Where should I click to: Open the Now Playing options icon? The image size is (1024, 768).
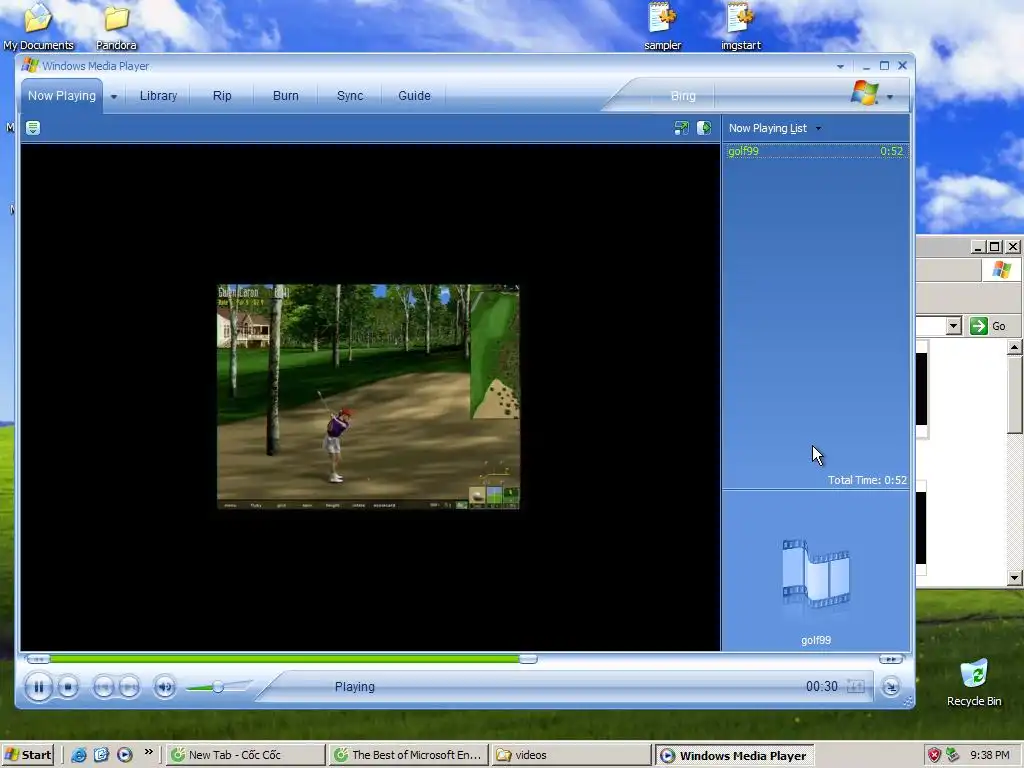33,128
